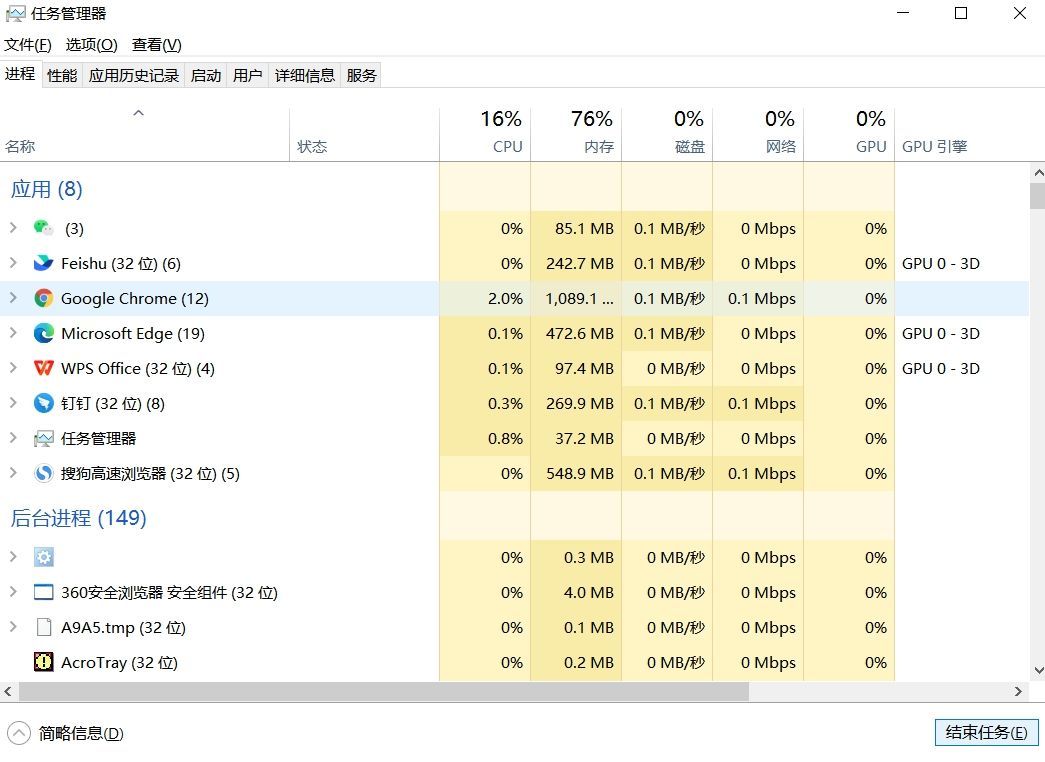Expand the unnamed gear process row
This screenshot has width=1045, height=762.
click(13, 557)
